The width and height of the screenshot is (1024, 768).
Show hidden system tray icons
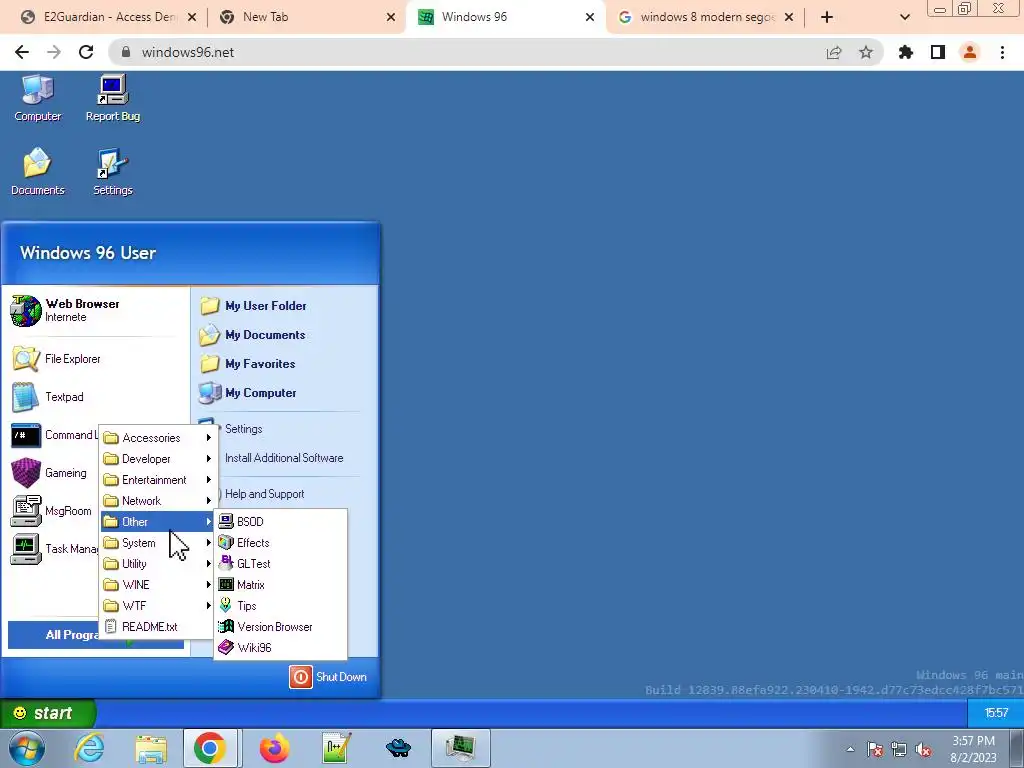coord(850,749)
